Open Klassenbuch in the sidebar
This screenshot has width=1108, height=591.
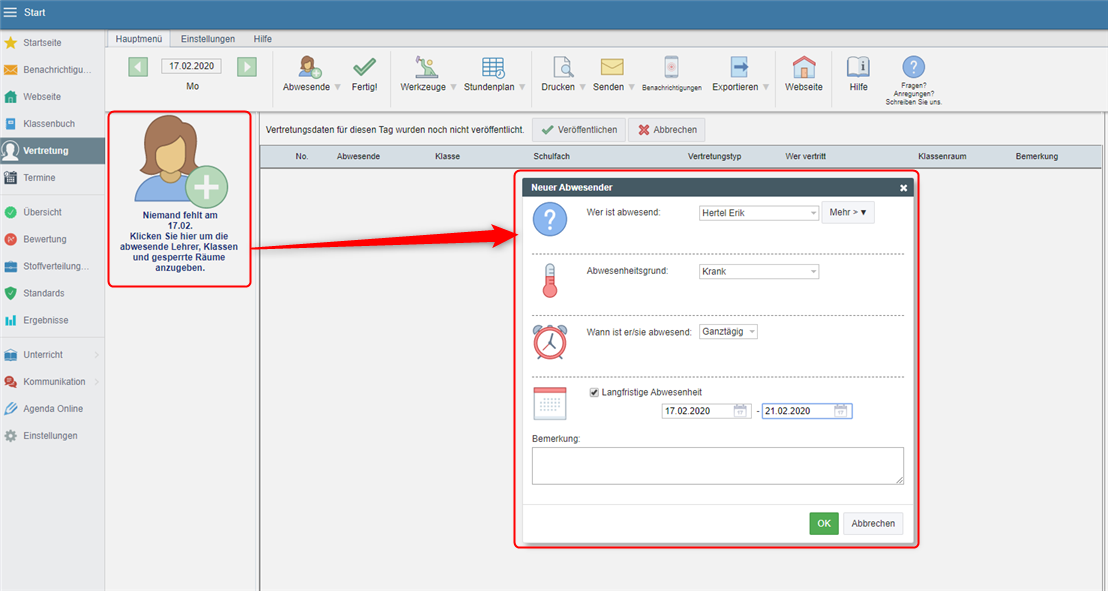point(48,124)
